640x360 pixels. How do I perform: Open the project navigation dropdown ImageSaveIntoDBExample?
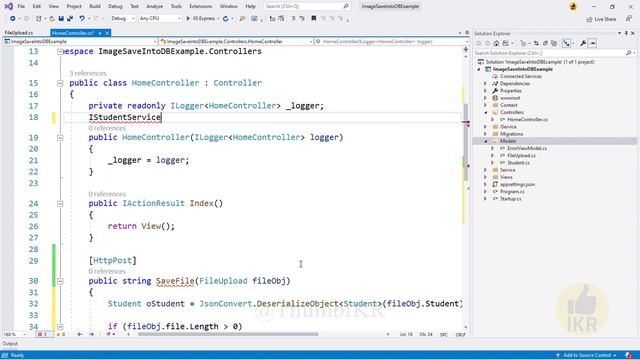click(x=80, y=42)
